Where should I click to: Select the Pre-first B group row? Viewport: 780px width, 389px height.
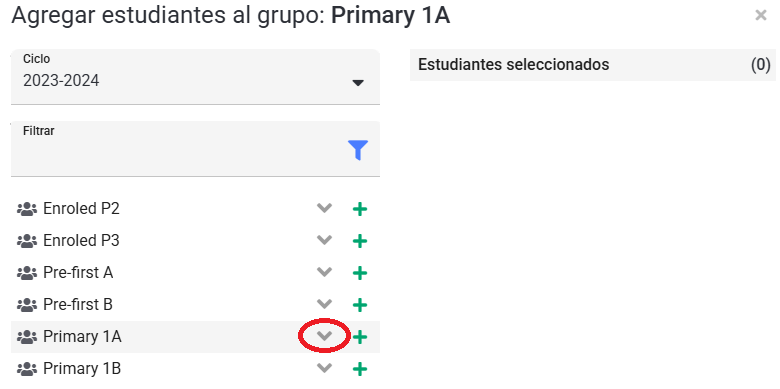pos(195,304)
